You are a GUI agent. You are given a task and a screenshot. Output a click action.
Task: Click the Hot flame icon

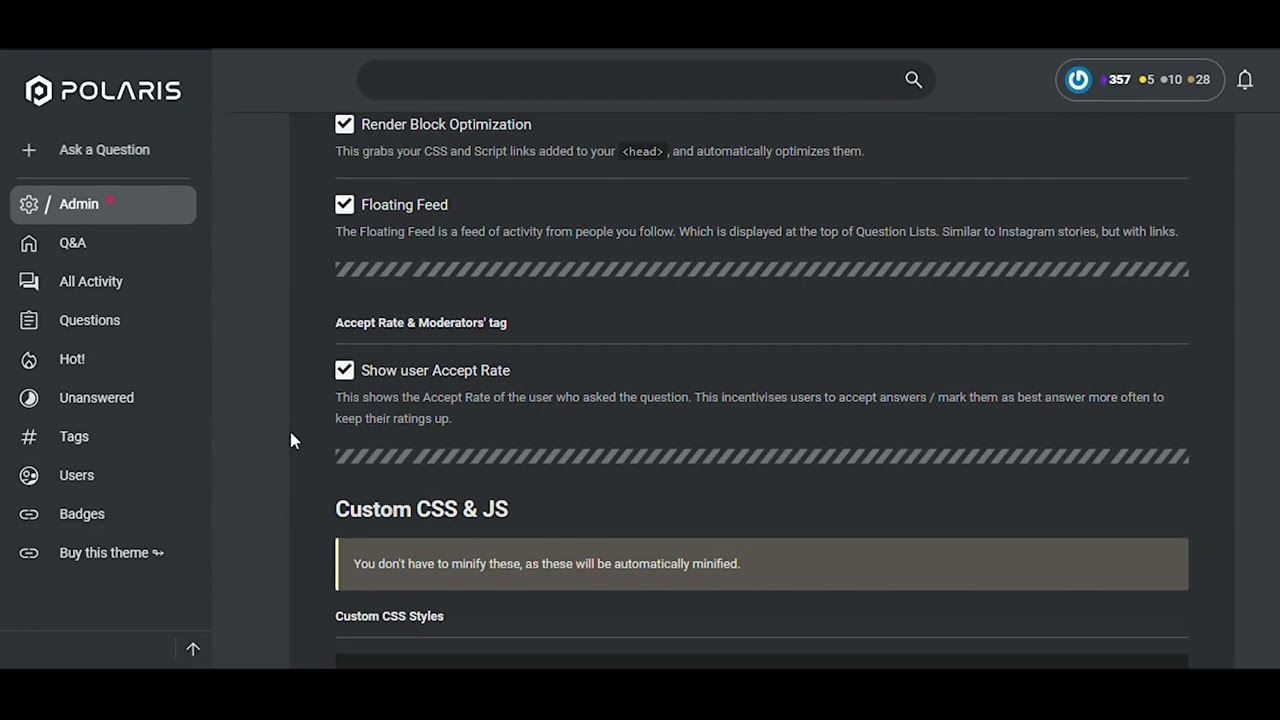29,359
